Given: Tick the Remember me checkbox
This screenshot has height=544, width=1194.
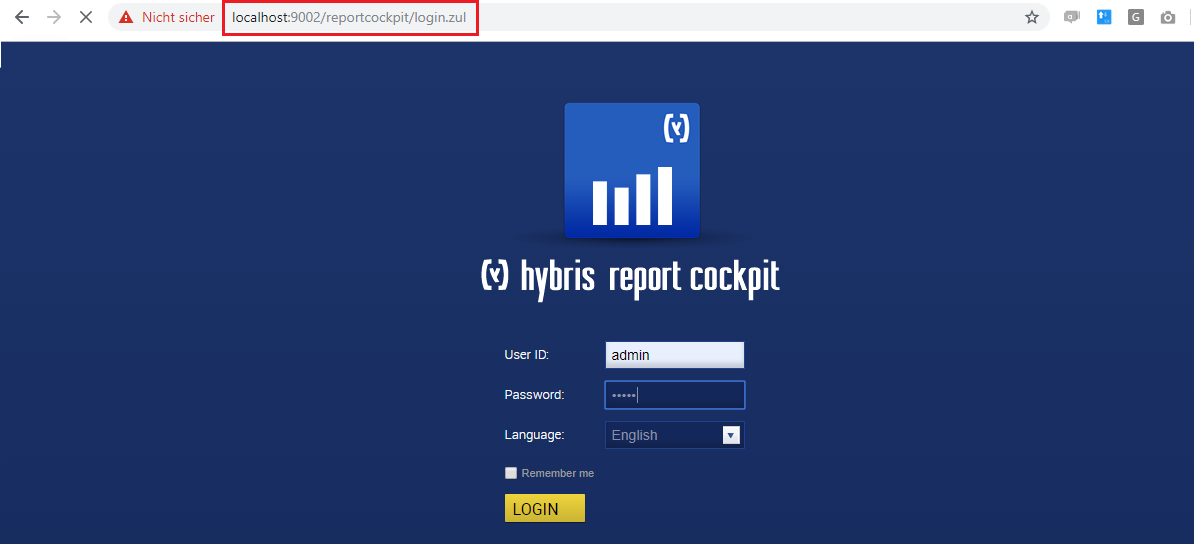Looking at the screenshot, I should click(x=511, y=473).
